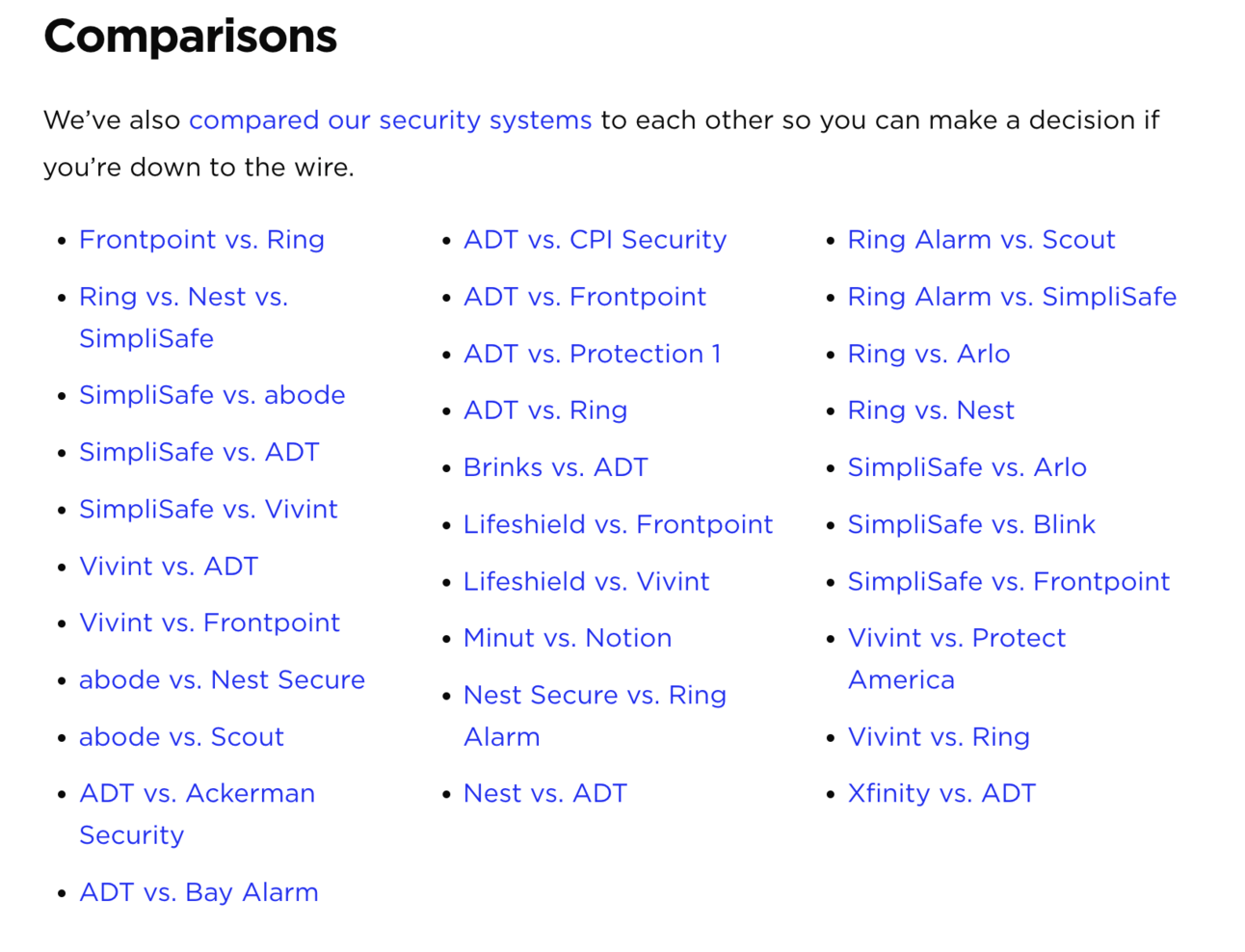Open Vivint vs. Protect America comparison
This screenshot has width=1245, height=952.
956,638
